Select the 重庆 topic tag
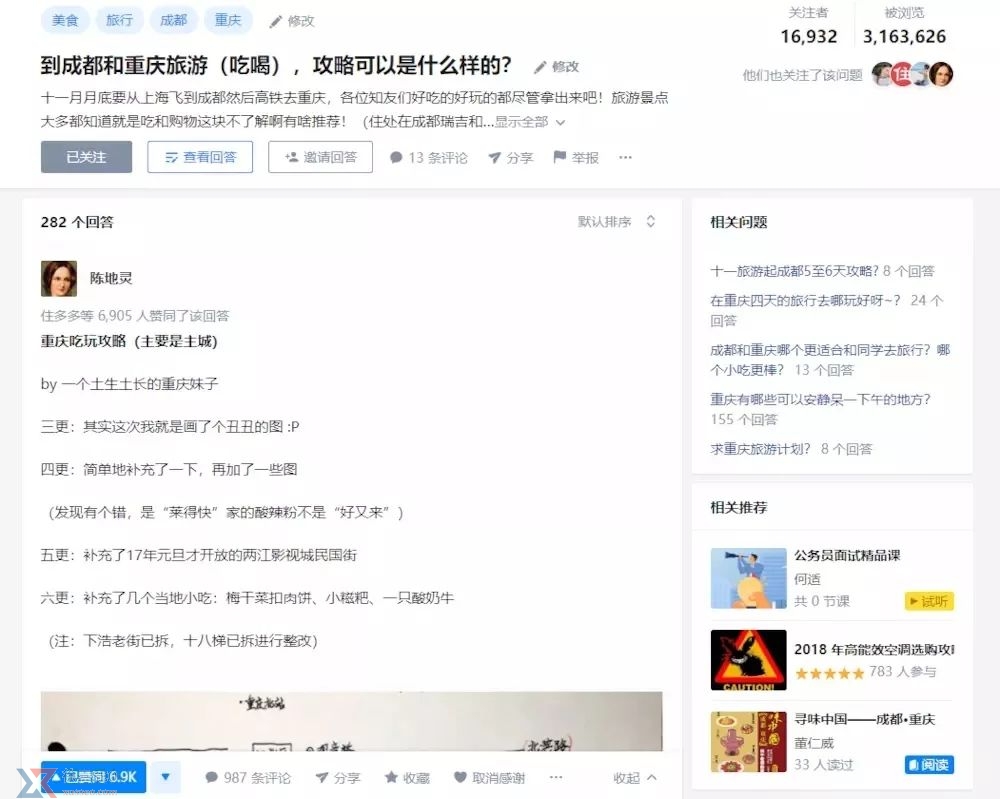Screen dimensions: 1000x799 click(228, 19)
